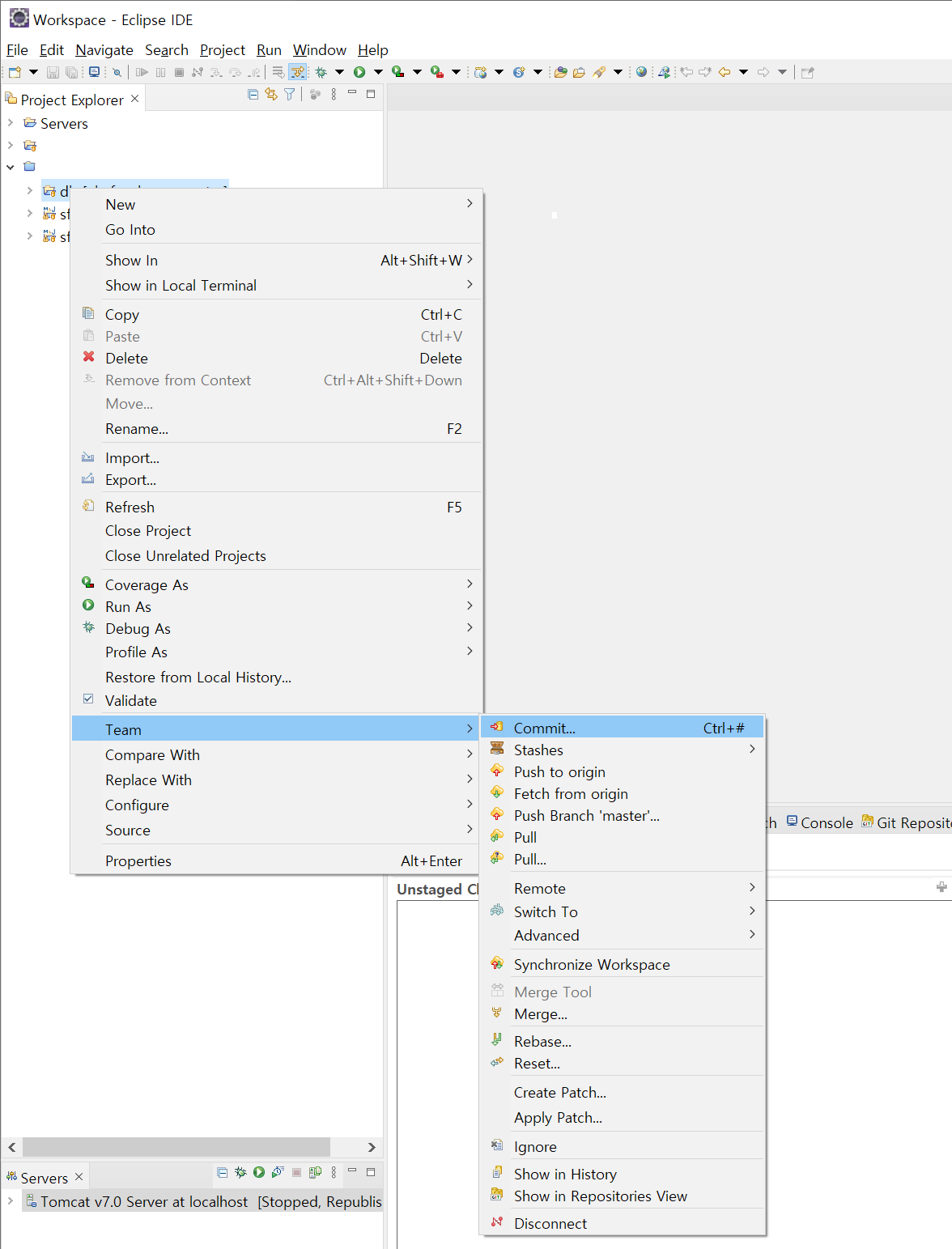Click the Debug bug icon in main toolbar
Screen dimensions: 952x1249
[321, 72]
